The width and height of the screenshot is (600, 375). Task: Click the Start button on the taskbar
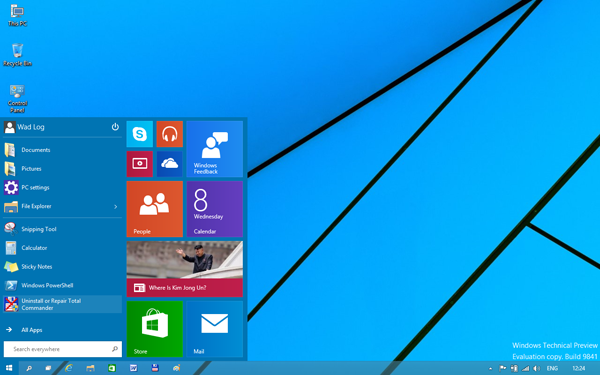(x=9, y=368)
